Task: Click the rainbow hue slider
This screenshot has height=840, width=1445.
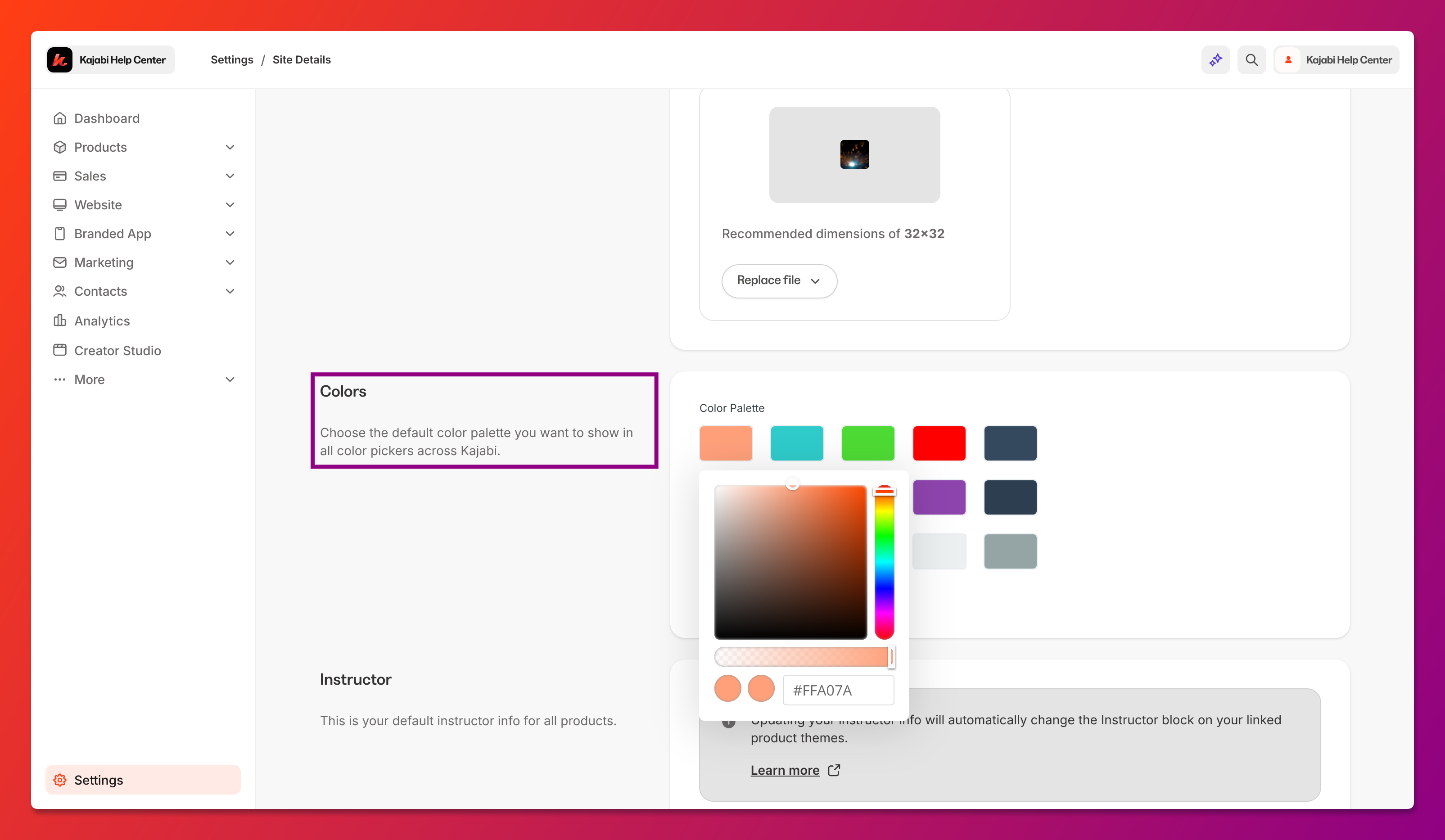Action: (x=884, y=562)
